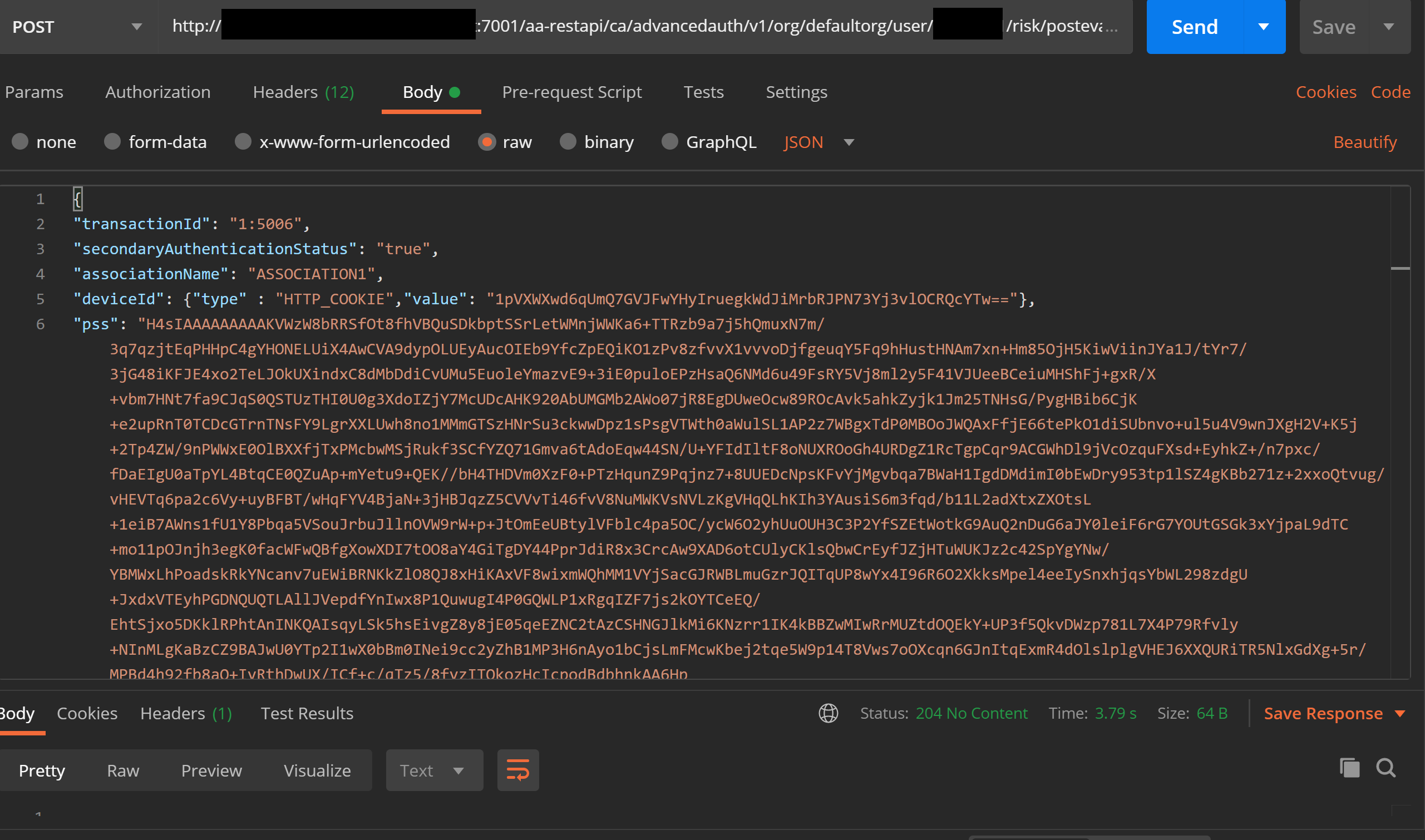Click the word-wrap icon in response toolbar
The width and height of the screenshot is (1425, 840).
(517, 770)
